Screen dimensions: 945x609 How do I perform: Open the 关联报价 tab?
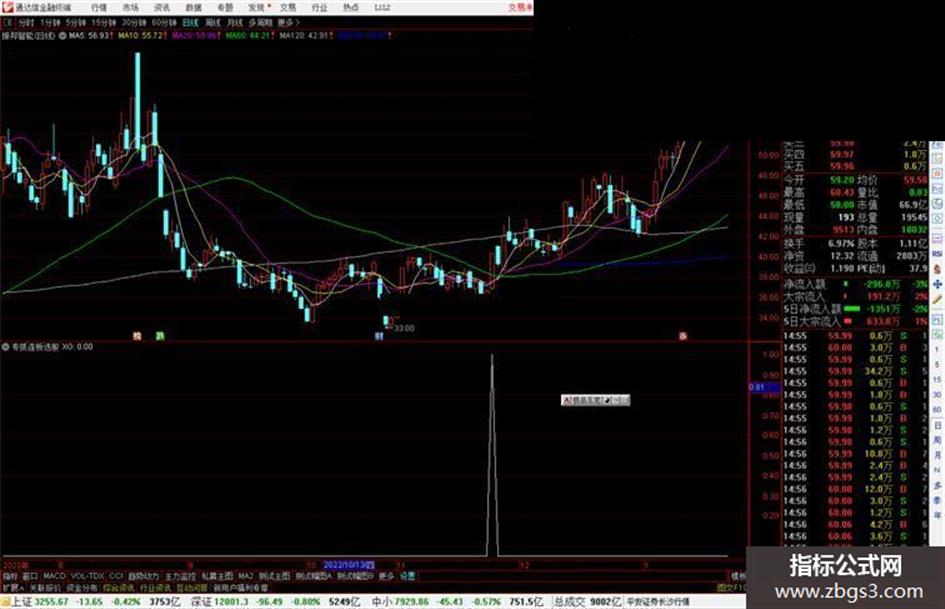pyautogui.click(x=45, y=587)
